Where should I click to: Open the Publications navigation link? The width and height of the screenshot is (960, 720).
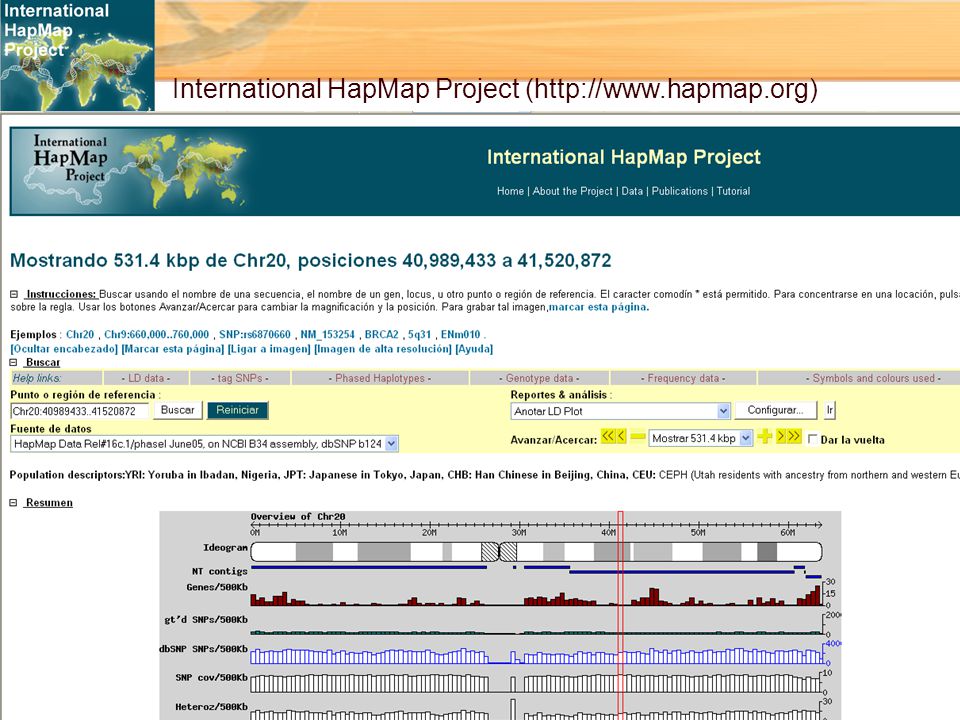tap(680, 191)
